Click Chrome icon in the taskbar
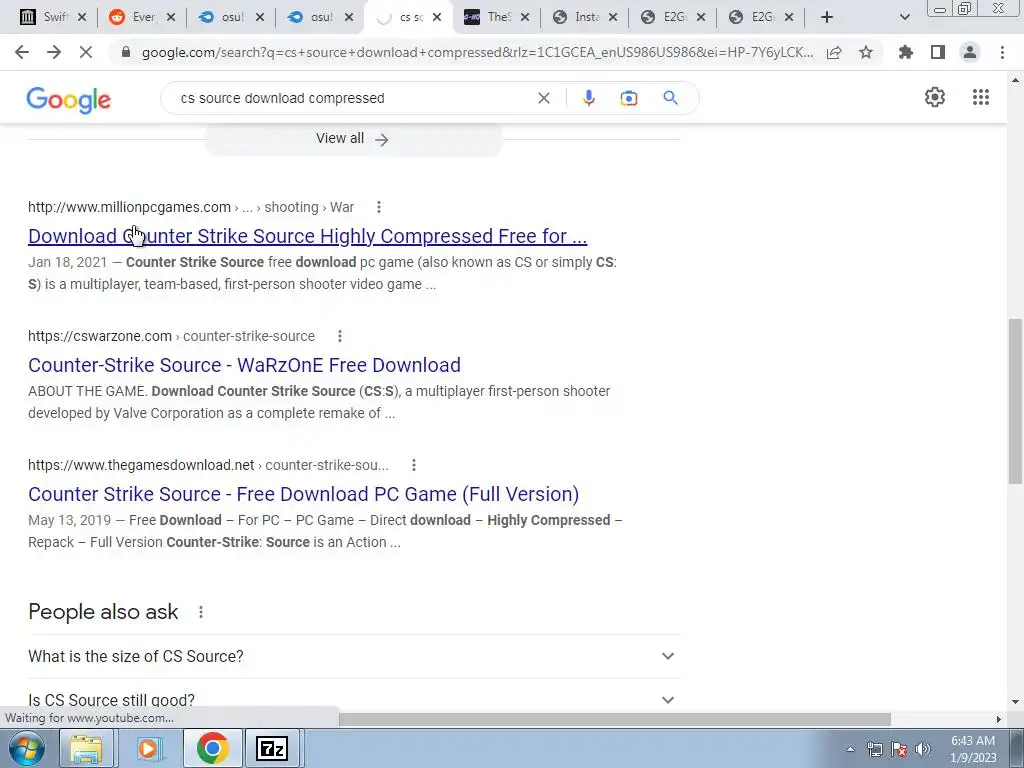The width and height of the screenshot is (1024, 768). pos(212,748)
